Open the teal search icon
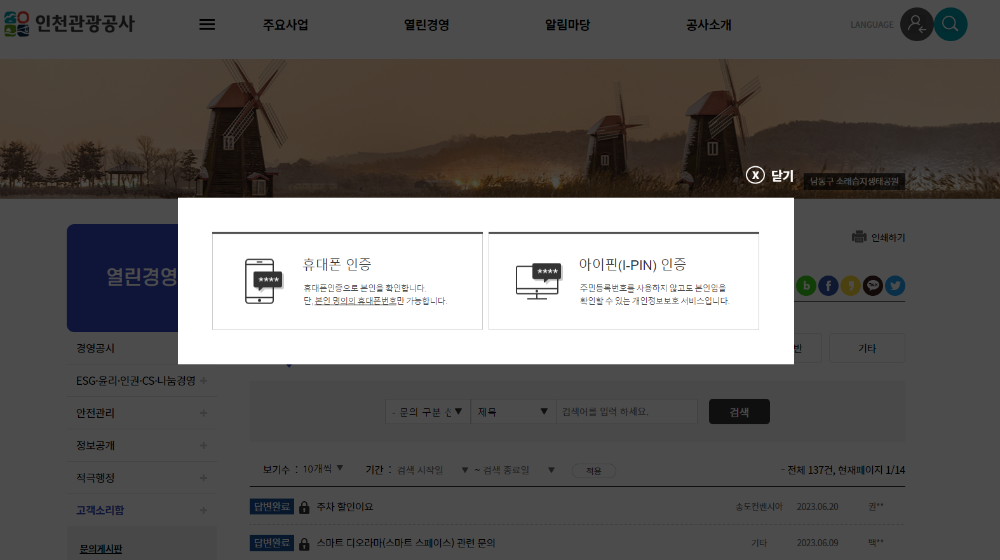This screenshot has height=560, width=1000. click(x=950, y=24)
